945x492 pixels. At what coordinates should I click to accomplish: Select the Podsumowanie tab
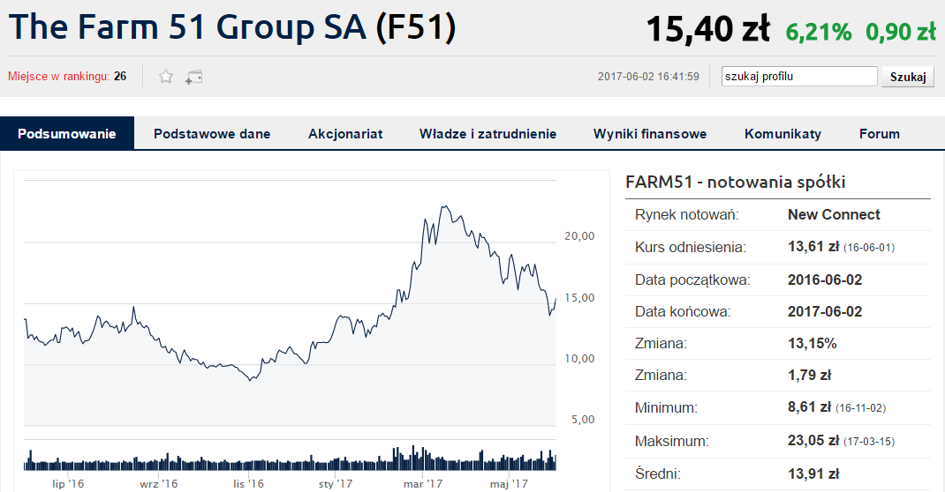67,134
